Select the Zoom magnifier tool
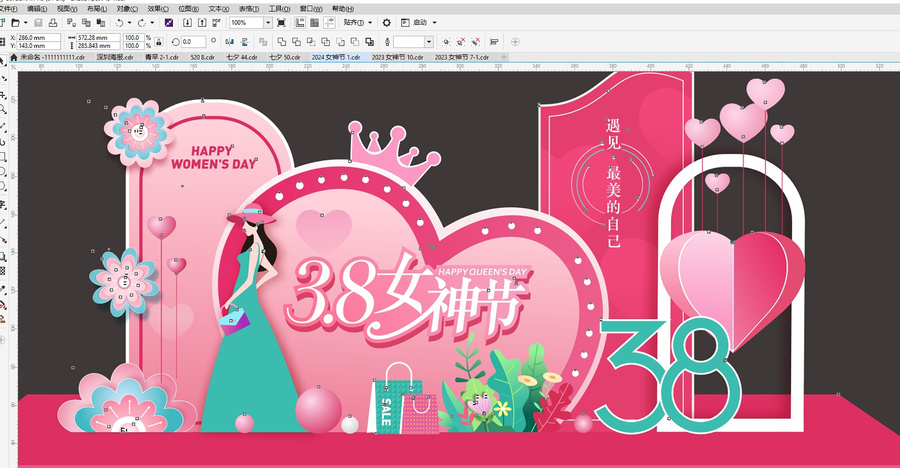The image size is (900, 468). click(2, 109)
